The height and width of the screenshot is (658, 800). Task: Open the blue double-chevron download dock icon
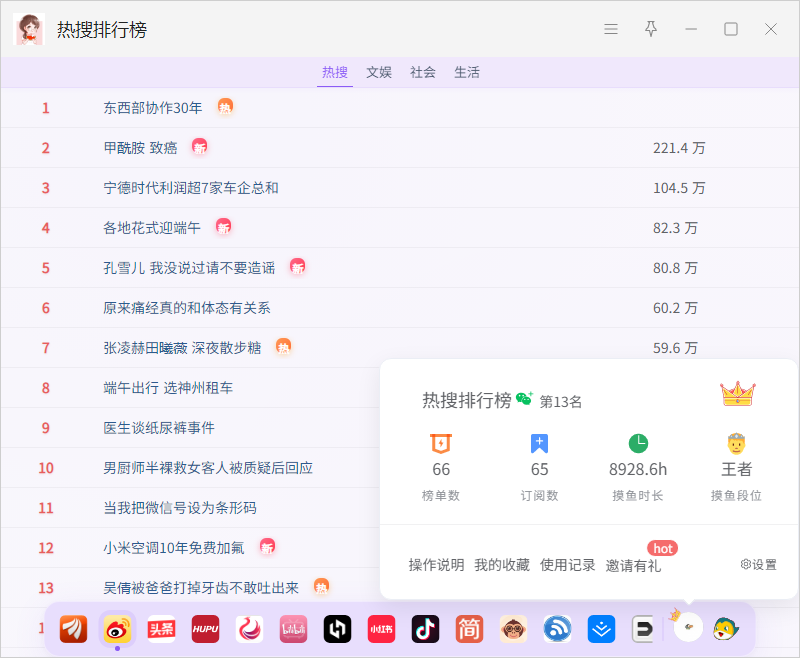pyautogui.click(x=602, y=629)
